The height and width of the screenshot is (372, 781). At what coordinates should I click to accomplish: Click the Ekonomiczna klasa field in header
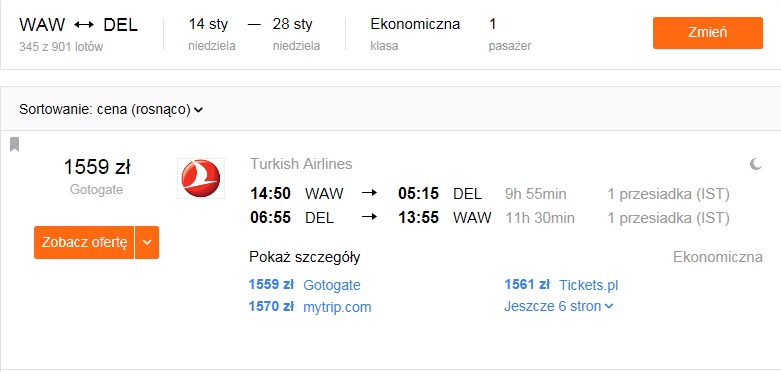pyautogui.click(x=415, y=34)
